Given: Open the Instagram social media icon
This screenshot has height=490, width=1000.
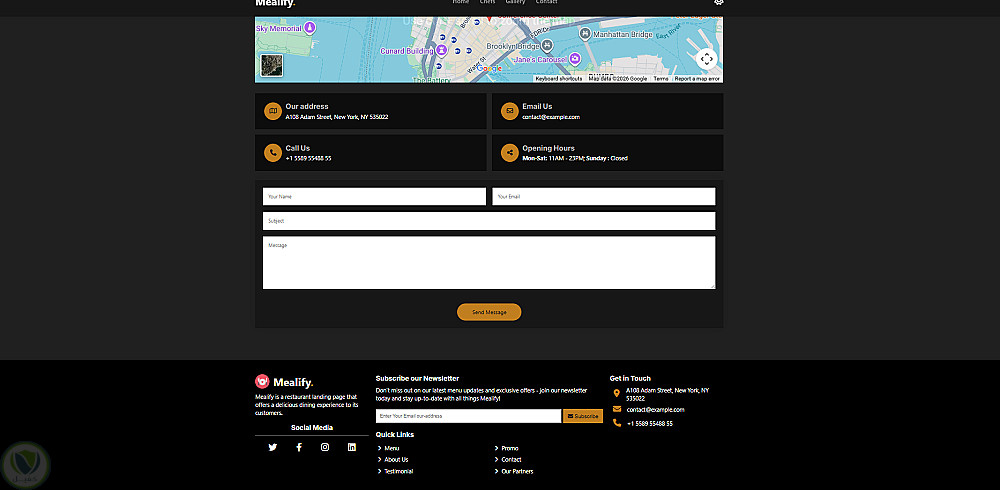Looking at the screenshot, I should click(x=325, y=447).
